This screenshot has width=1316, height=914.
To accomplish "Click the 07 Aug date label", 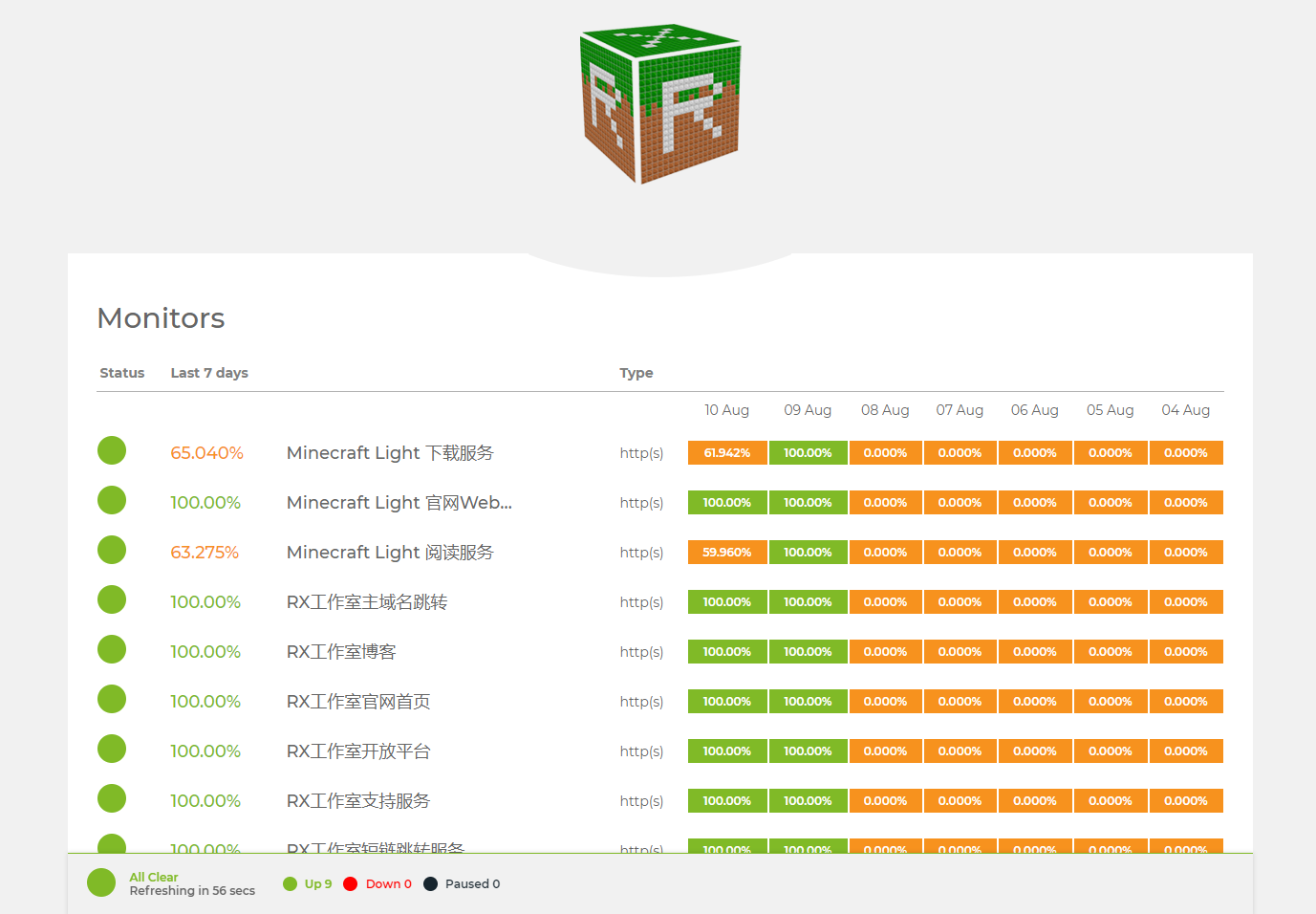I will coord(960,410).
